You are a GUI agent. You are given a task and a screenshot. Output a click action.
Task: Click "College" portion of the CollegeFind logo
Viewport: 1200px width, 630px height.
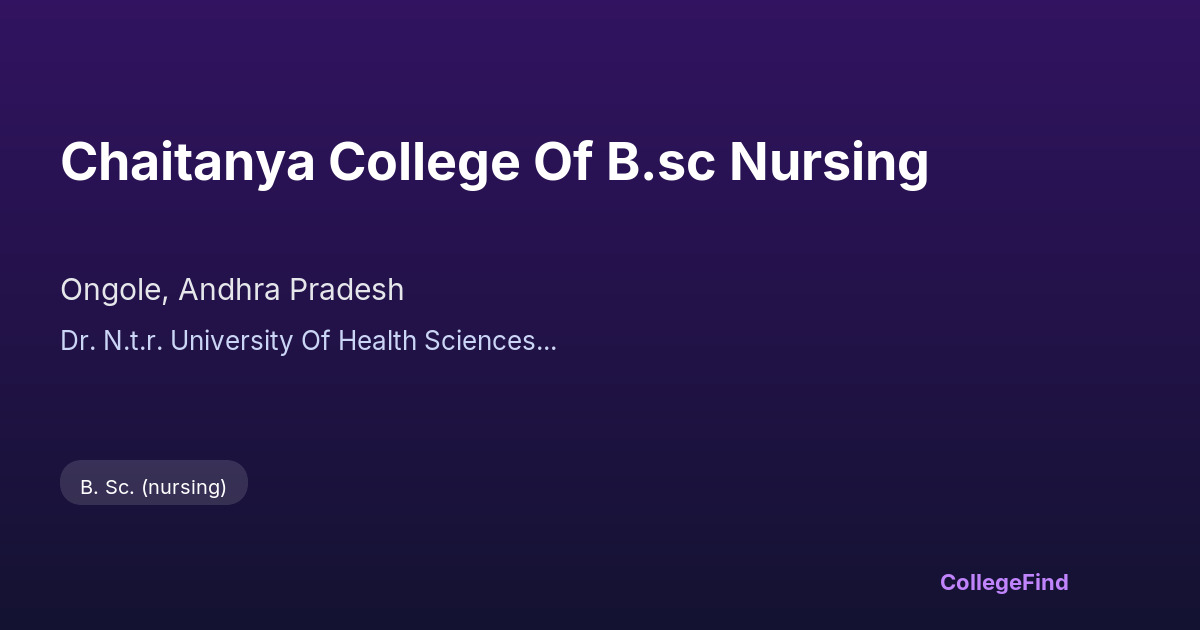click(x=980, y=582)
